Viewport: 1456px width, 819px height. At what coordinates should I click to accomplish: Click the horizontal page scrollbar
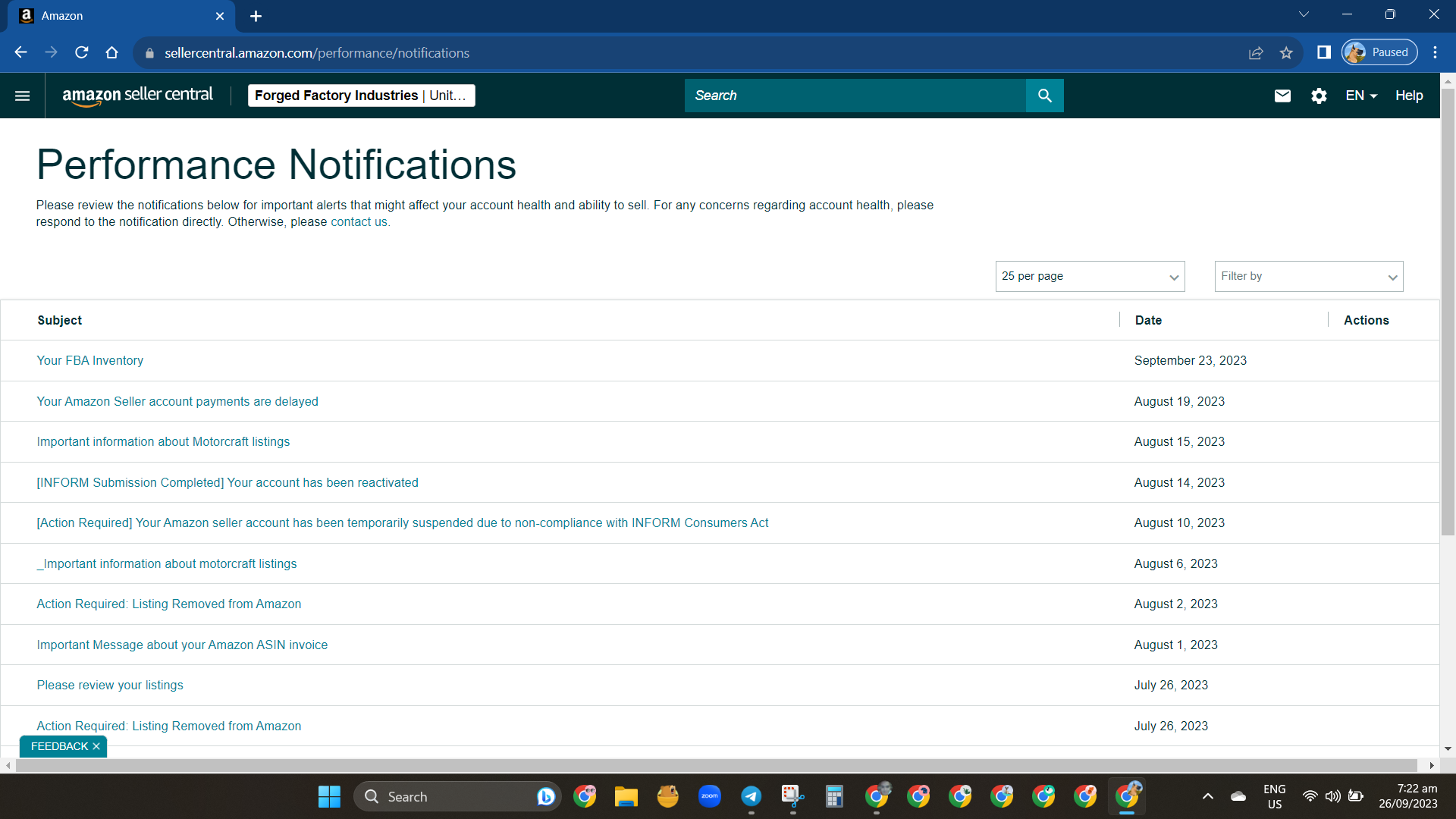pos(716,766)
